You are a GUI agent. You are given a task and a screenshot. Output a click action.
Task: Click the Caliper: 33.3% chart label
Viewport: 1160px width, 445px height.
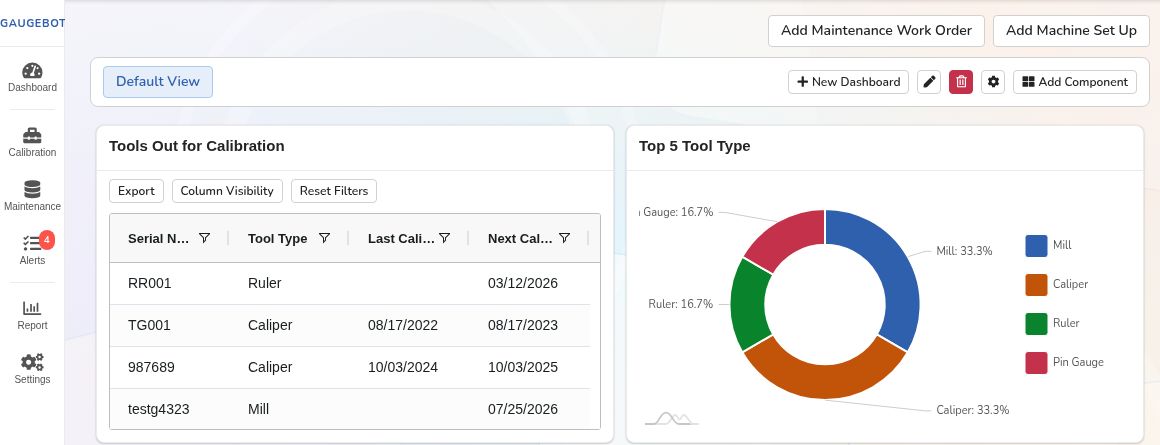pos(972,410)
